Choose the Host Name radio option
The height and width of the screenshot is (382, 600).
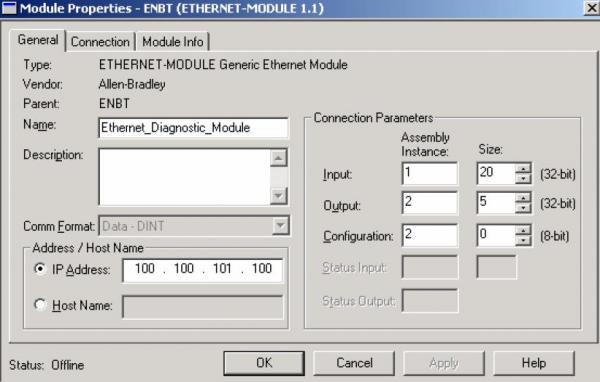(40, 305)
